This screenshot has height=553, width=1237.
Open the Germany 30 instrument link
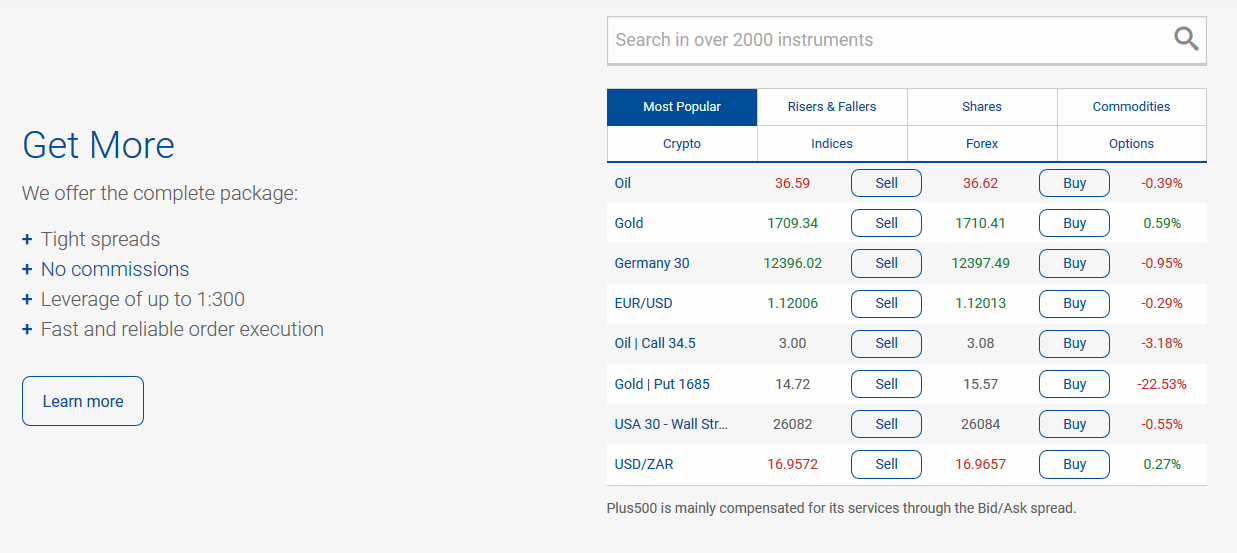(652, 263)
